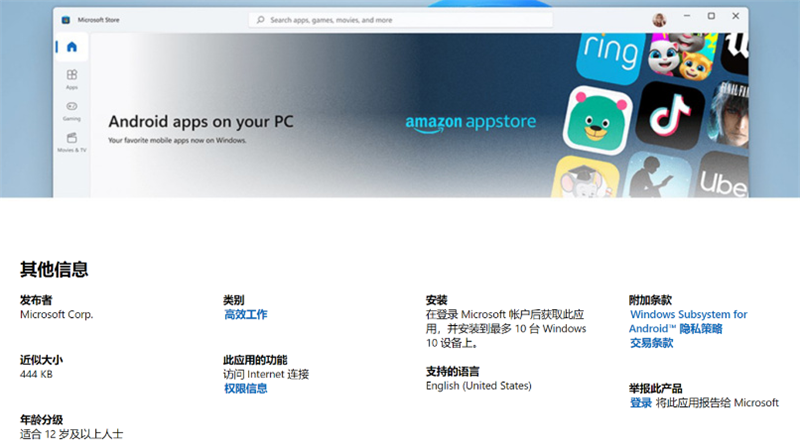Viewport: 800px width, 447px height.
Task: Click the 其他信息 section heading
Action: tap(54, 269)
